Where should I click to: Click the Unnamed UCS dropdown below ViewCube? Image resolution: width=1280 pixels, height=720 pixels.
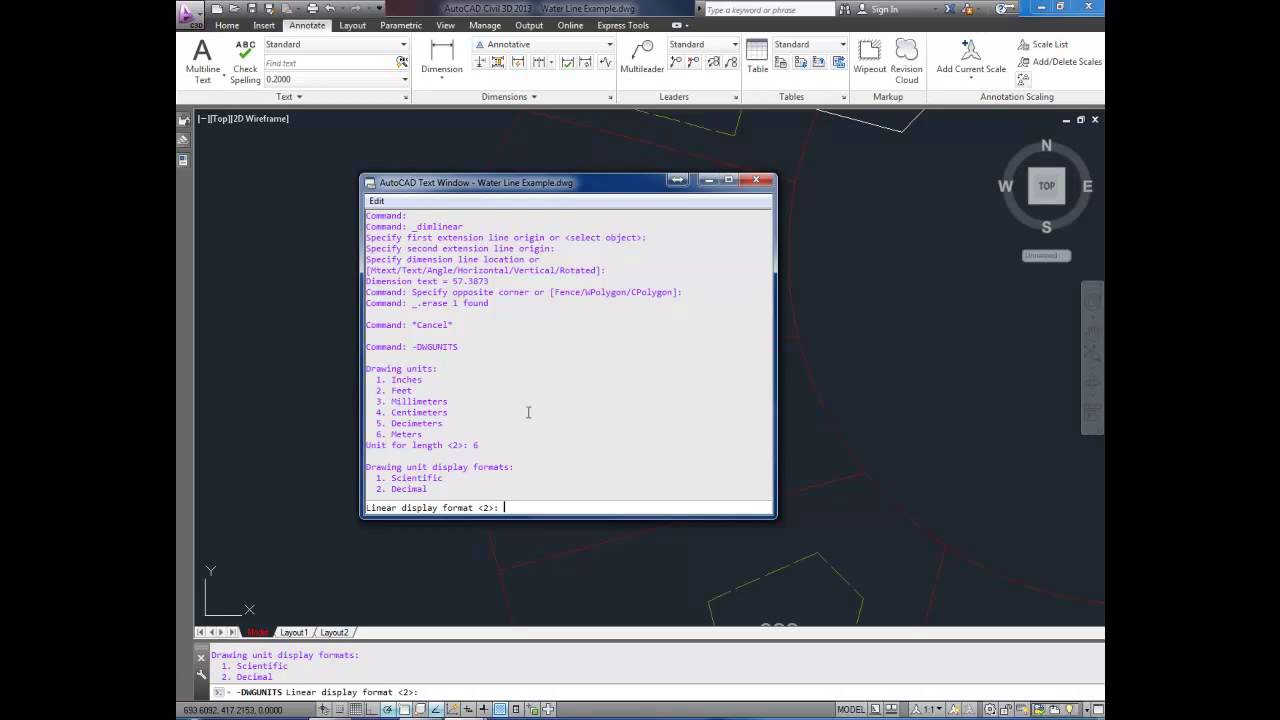click(x=1046, y=255)
